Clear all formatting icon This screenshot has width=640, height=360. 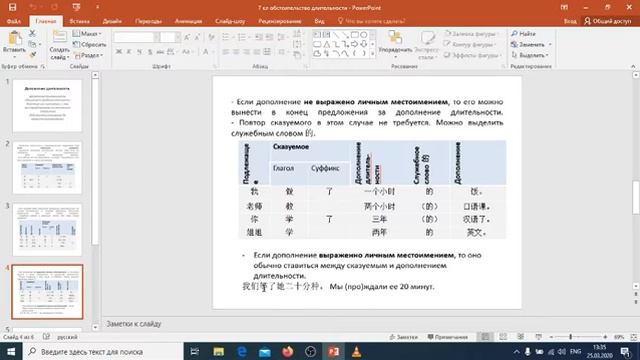coord(211,38)
